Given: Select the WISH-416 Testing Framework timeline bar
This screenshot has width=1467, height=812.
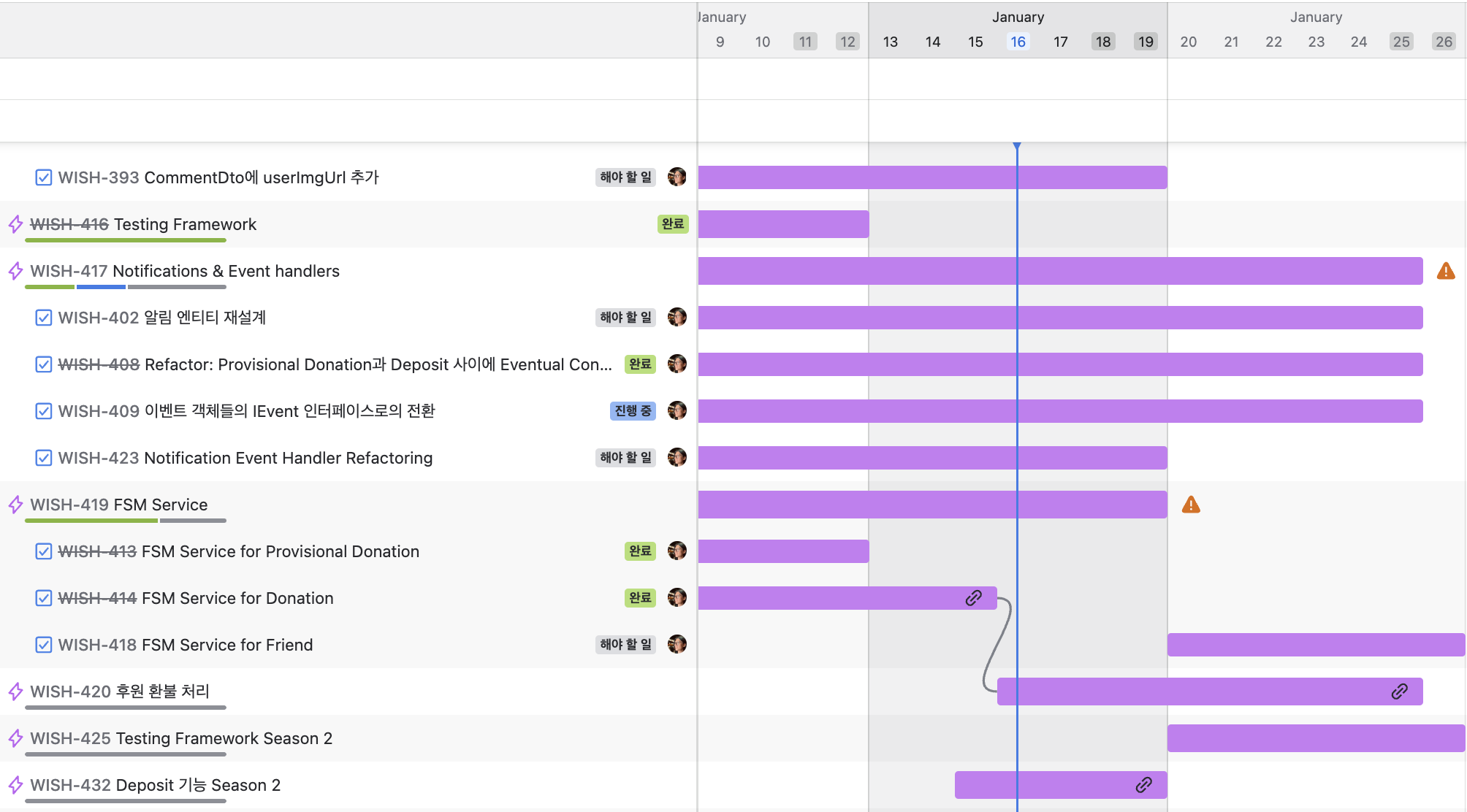Looking at the screenshot, I should 783,224.
